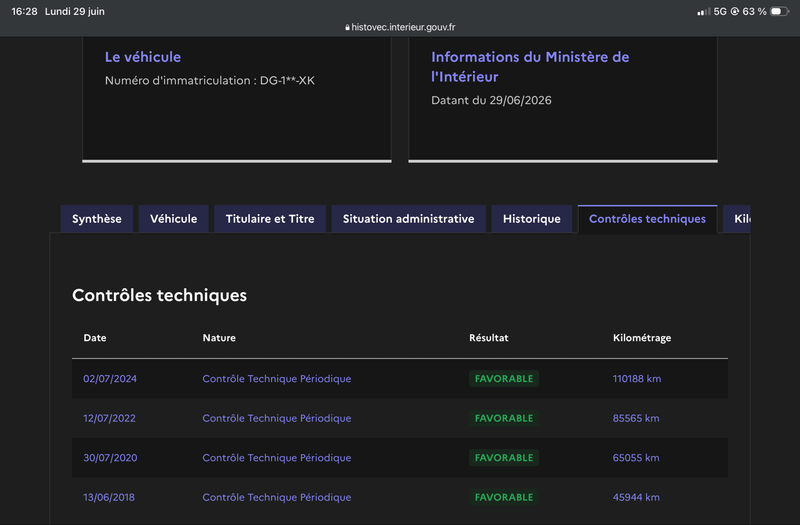Click the Kilométrage column header
800x525 pixels.
point(642,338)
